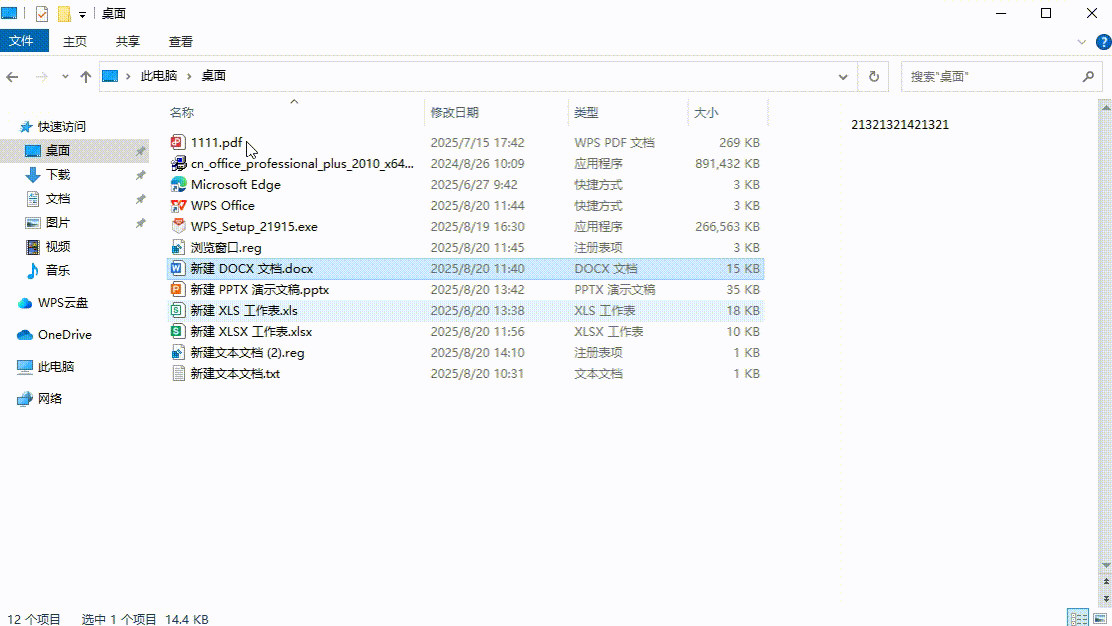Viewport: 1112px width, 626px height.
Task: Click the new folder icon in title bar
Action: [x=64, y=13]
